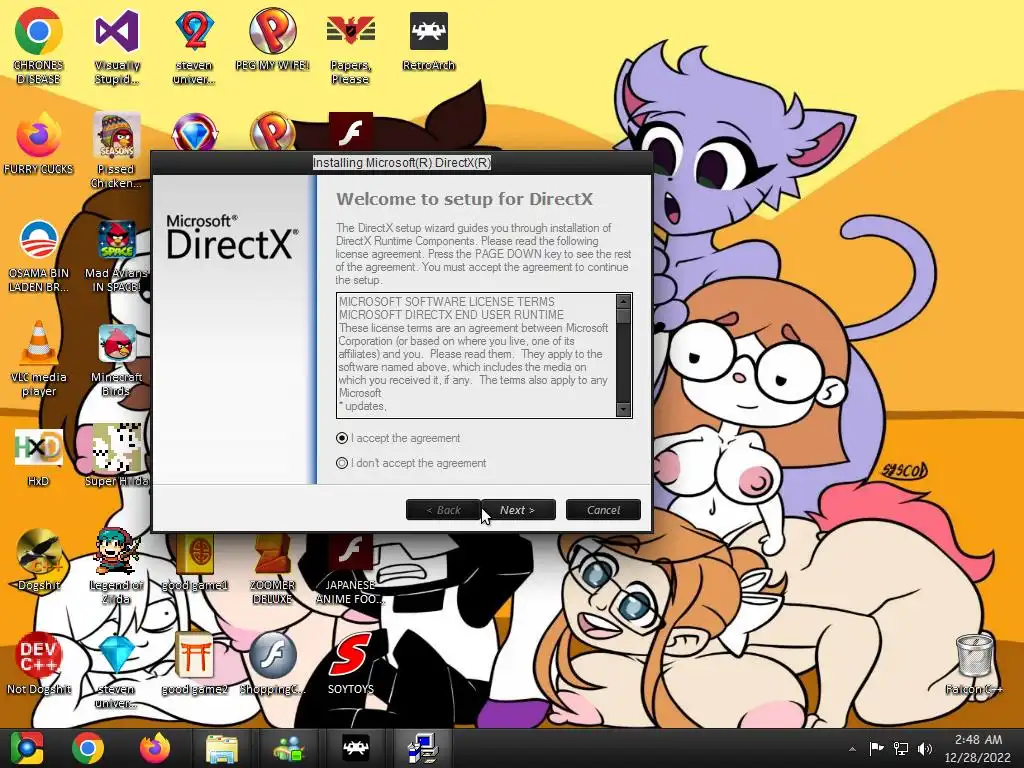Select the Bejeweled 2 'steven univer...' icon

(194, 46)
